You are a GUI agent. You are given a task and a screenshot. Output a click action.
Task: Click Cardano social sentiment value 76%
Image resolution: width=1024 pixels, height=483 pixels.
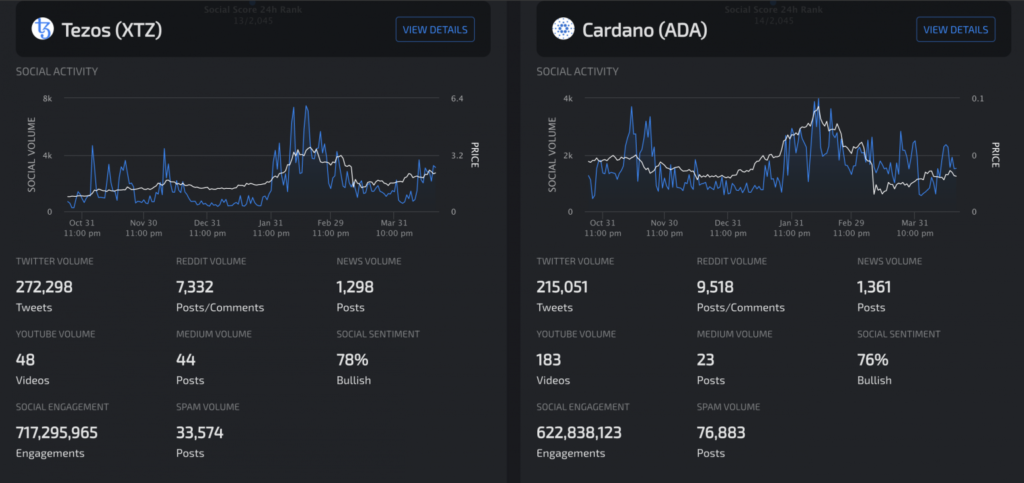pos(873,360)
